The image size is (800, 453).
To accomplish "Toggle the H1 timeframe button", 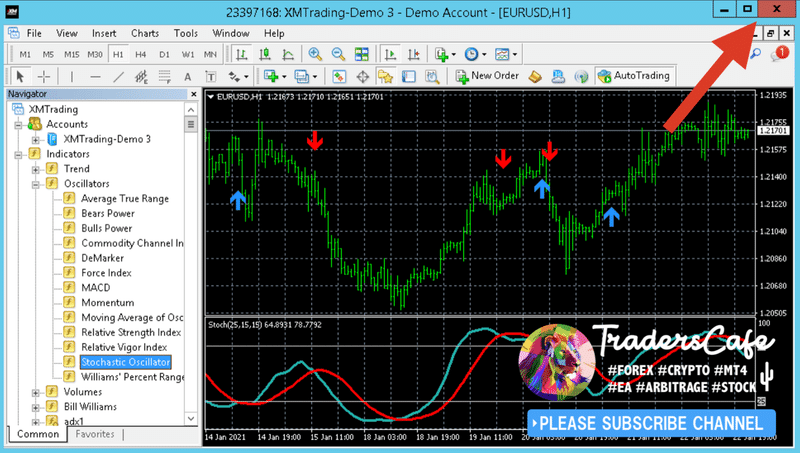I will tap(118, 54).
